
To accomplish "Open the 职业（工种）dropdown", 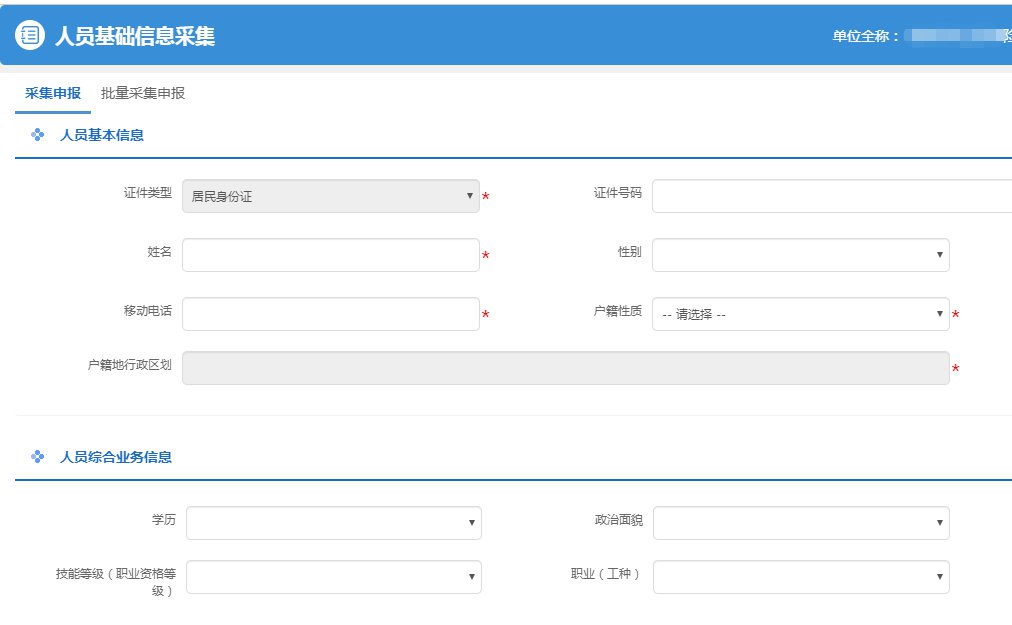I will 800,577.
